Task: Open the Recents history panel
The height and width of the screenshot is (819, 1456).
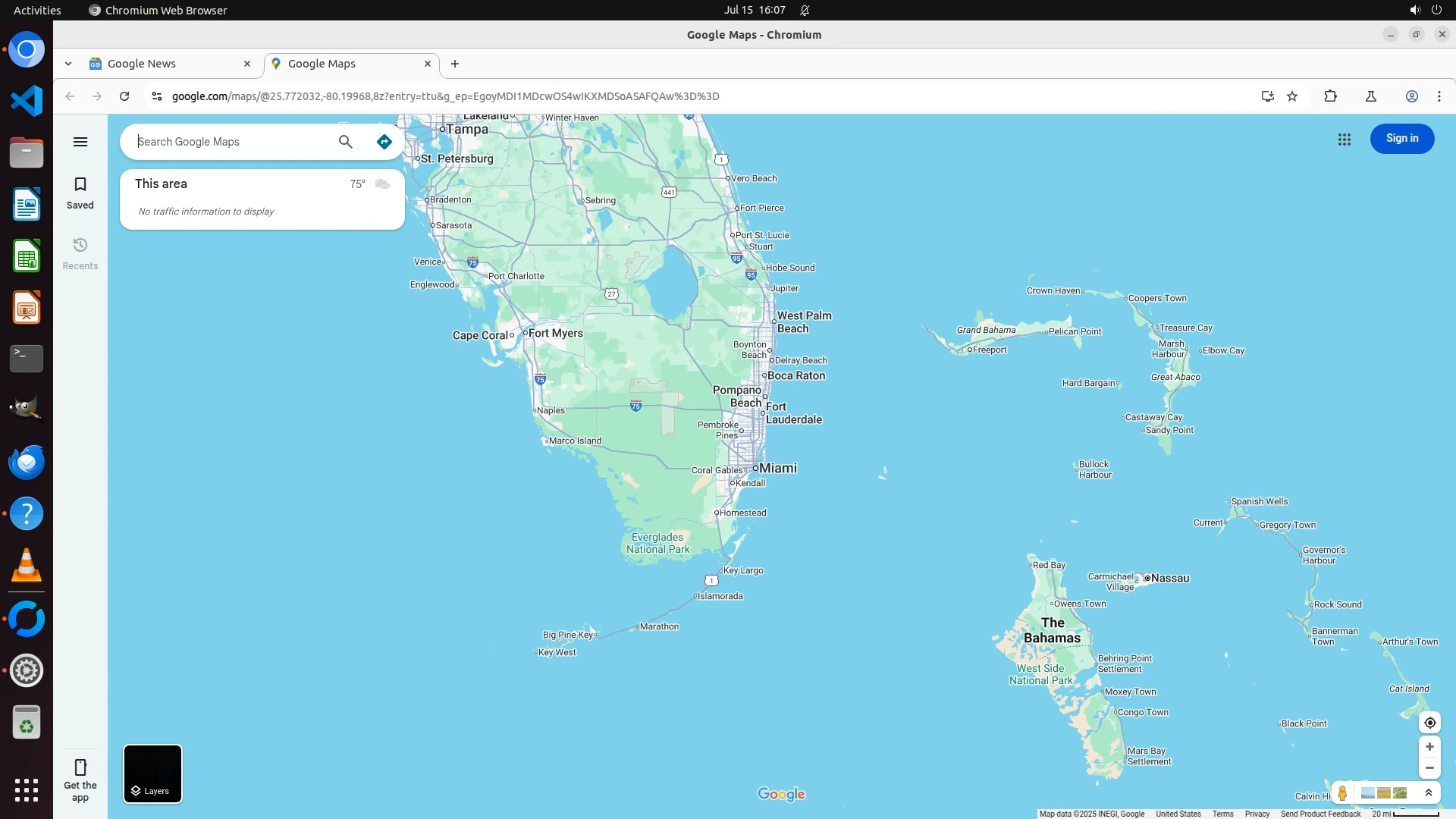Action: coord(80,253)
